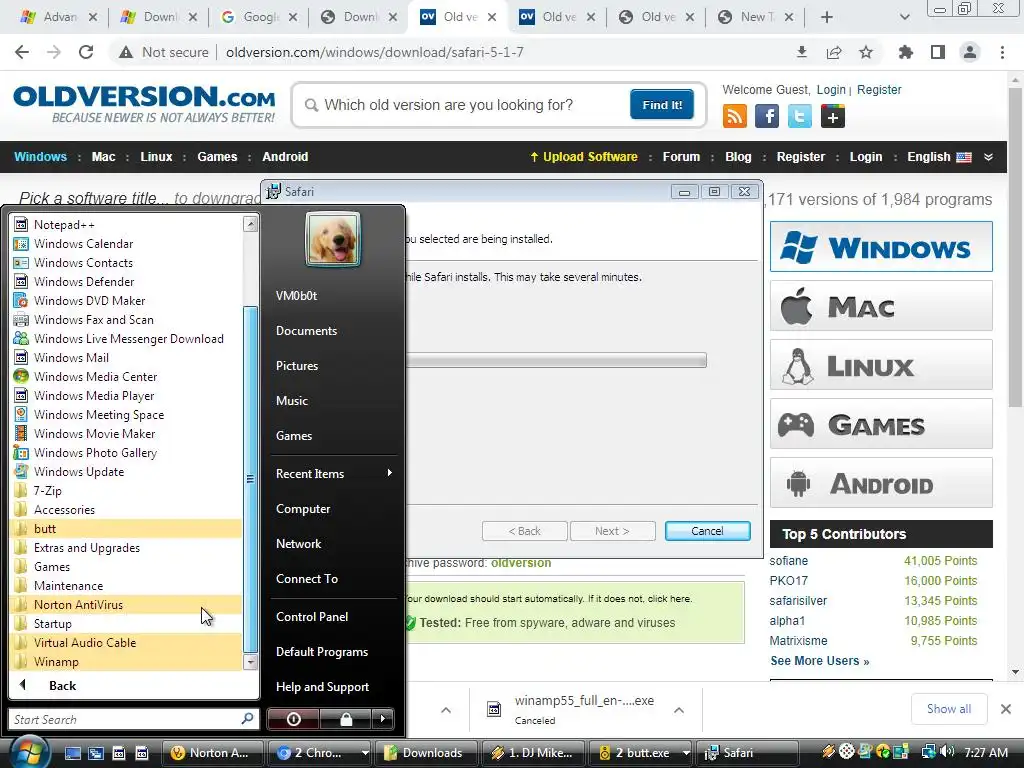The image size is (1024, 768).
Task: Switch to the New Tab browser tab
Action: (754, 17)
